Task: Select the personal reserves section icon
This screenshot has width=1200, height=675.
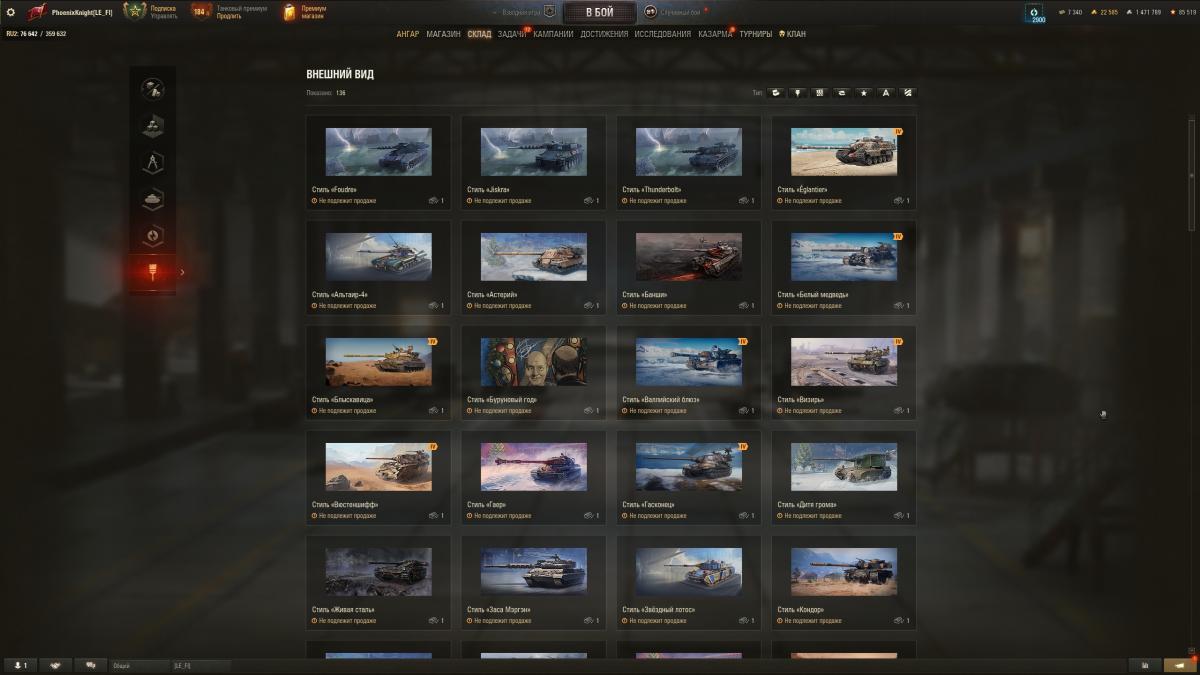Action: [152, 236]
